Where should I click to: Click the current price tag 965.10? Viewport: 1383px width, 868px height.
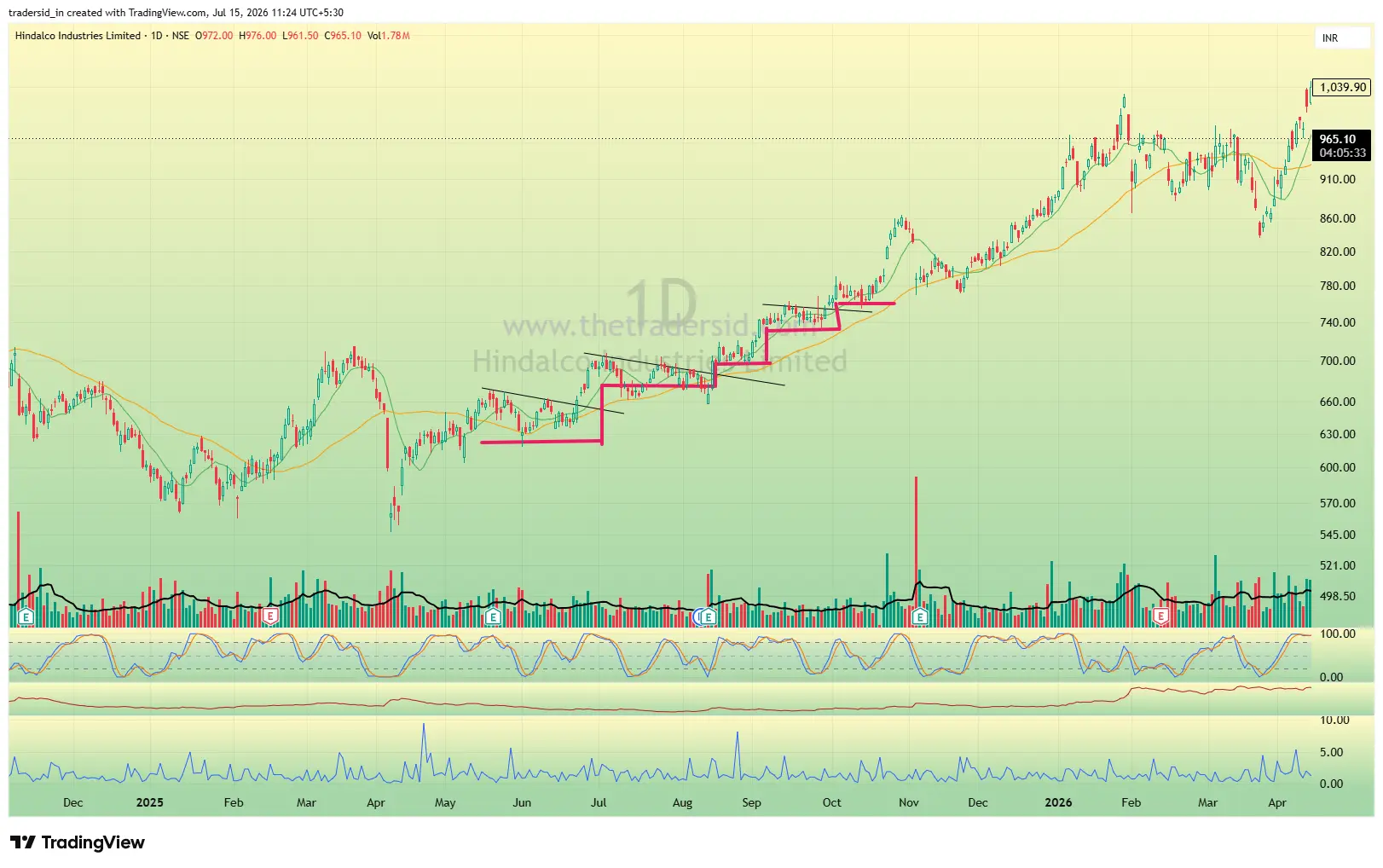coord(1337,139)
